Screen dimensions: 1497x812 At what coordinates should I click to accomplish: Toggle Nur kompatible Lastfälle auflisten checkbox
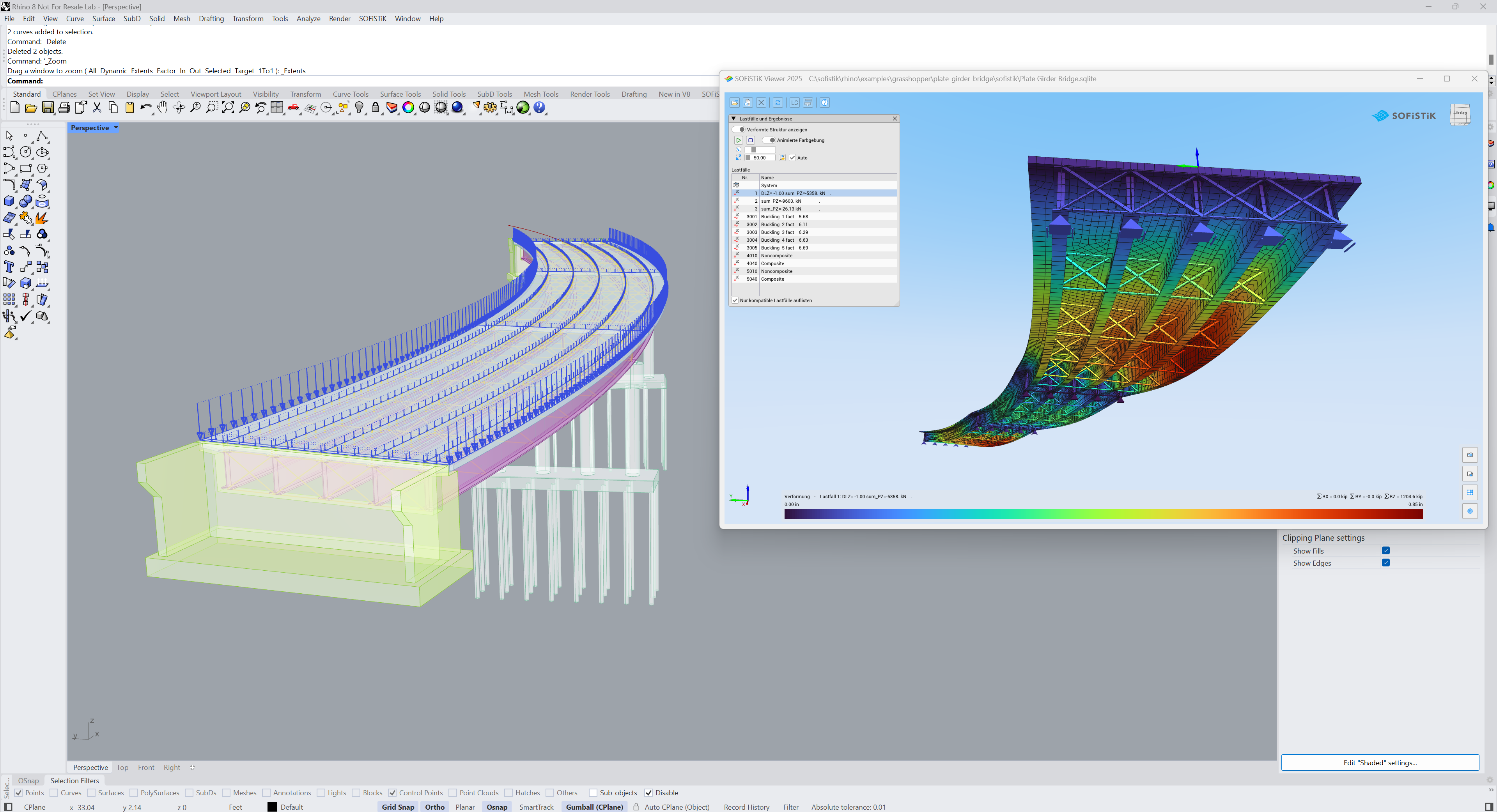pyautogui.click(x=735, y=301)
